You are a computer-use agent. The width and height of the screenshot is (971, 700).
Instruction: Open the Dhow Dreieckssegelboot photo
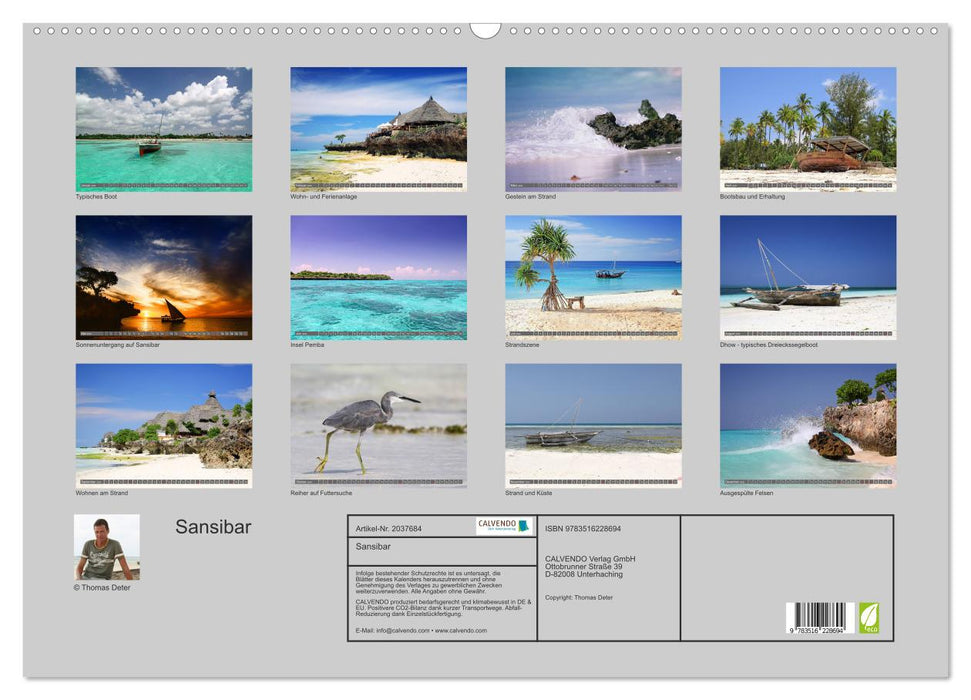pos(806,275)
